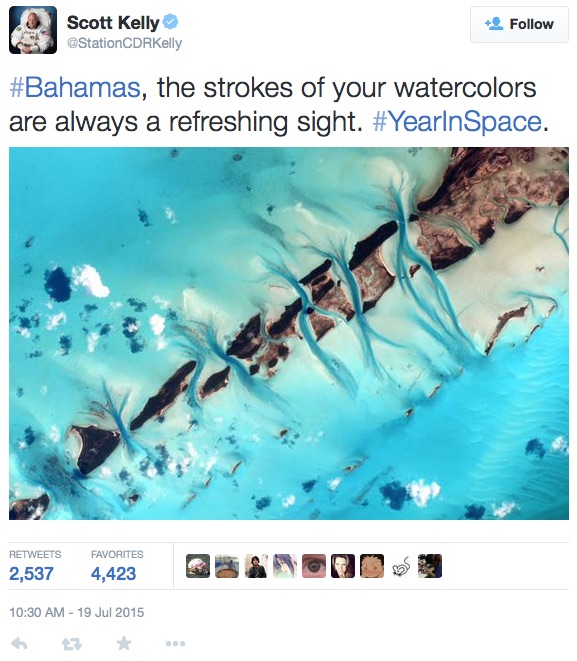Click the first retweeter avatar thumbnail
Viewport: 577px width, 661px height.
[198, 566]
